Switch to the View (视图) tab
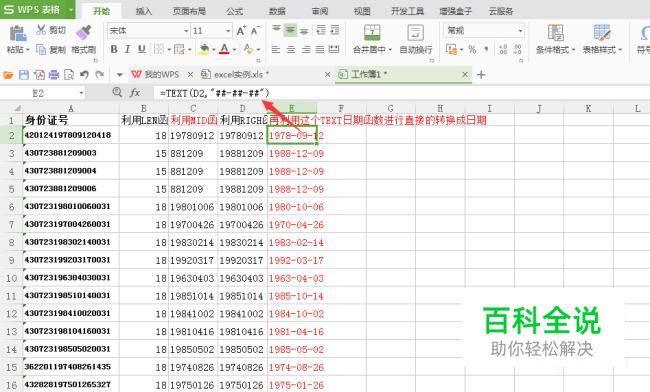The image size is (650, 392). pyautogui.click(x=362, y=11)
